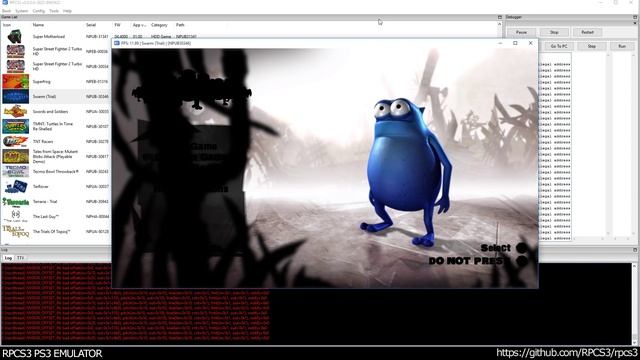Sort game list by Icon column
The image size is (640, 360).
click(x=7, y=25)
